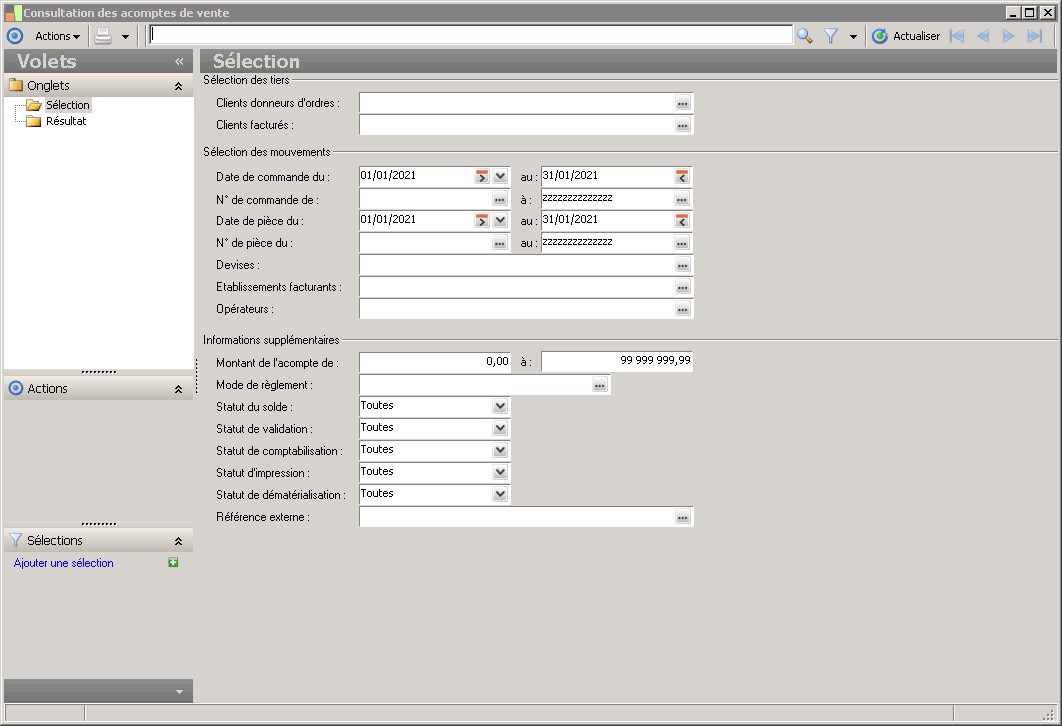Click the Ajouter une sélection link
This screenshot has height=726, width=1062.
pos(64,563)
